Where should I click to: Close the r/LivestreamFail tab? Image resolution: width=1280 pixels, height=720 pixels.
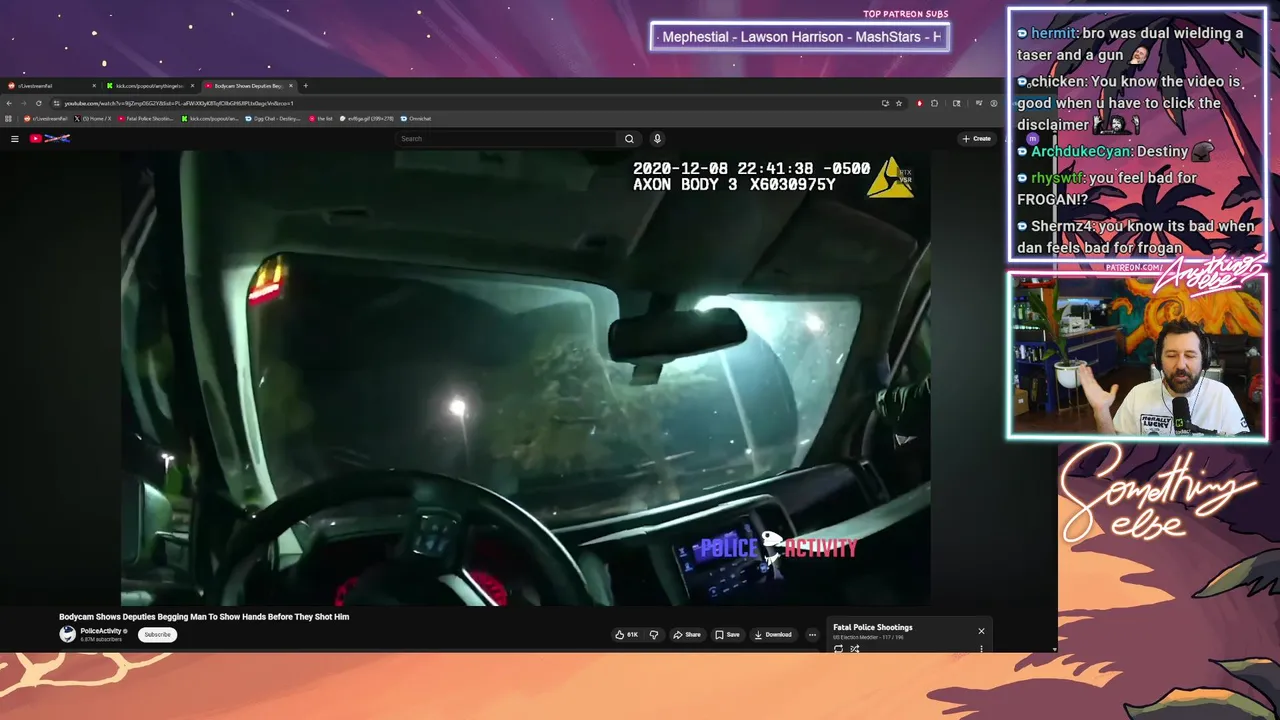click(x=94, y=86)
